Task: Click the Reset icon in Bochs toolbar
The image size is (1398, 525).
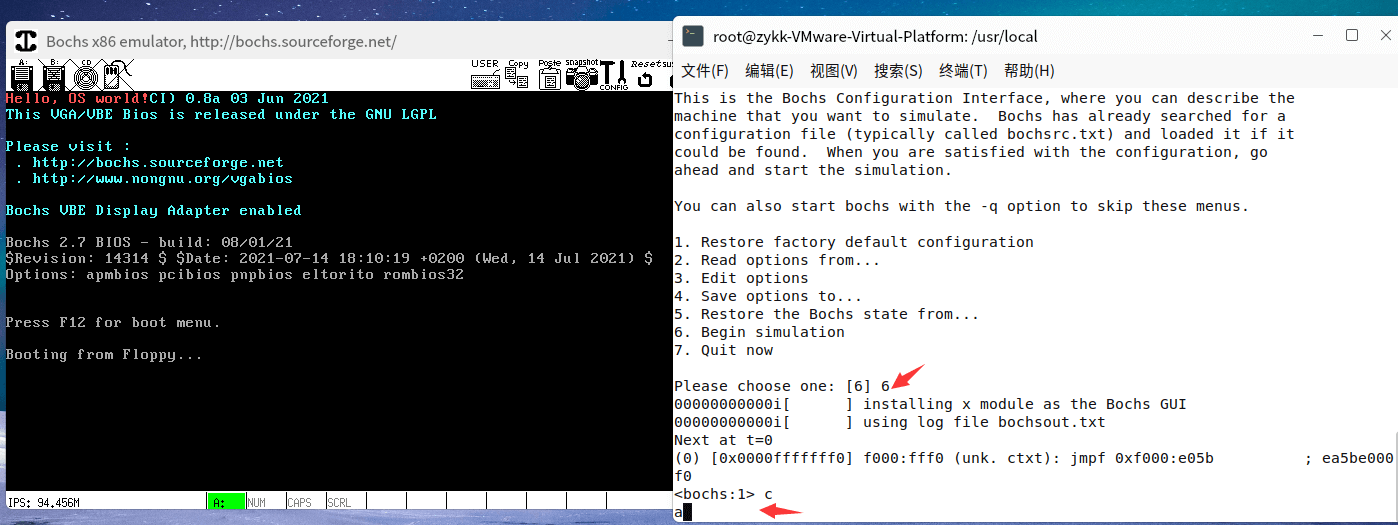Action: [x=645, y=75]
